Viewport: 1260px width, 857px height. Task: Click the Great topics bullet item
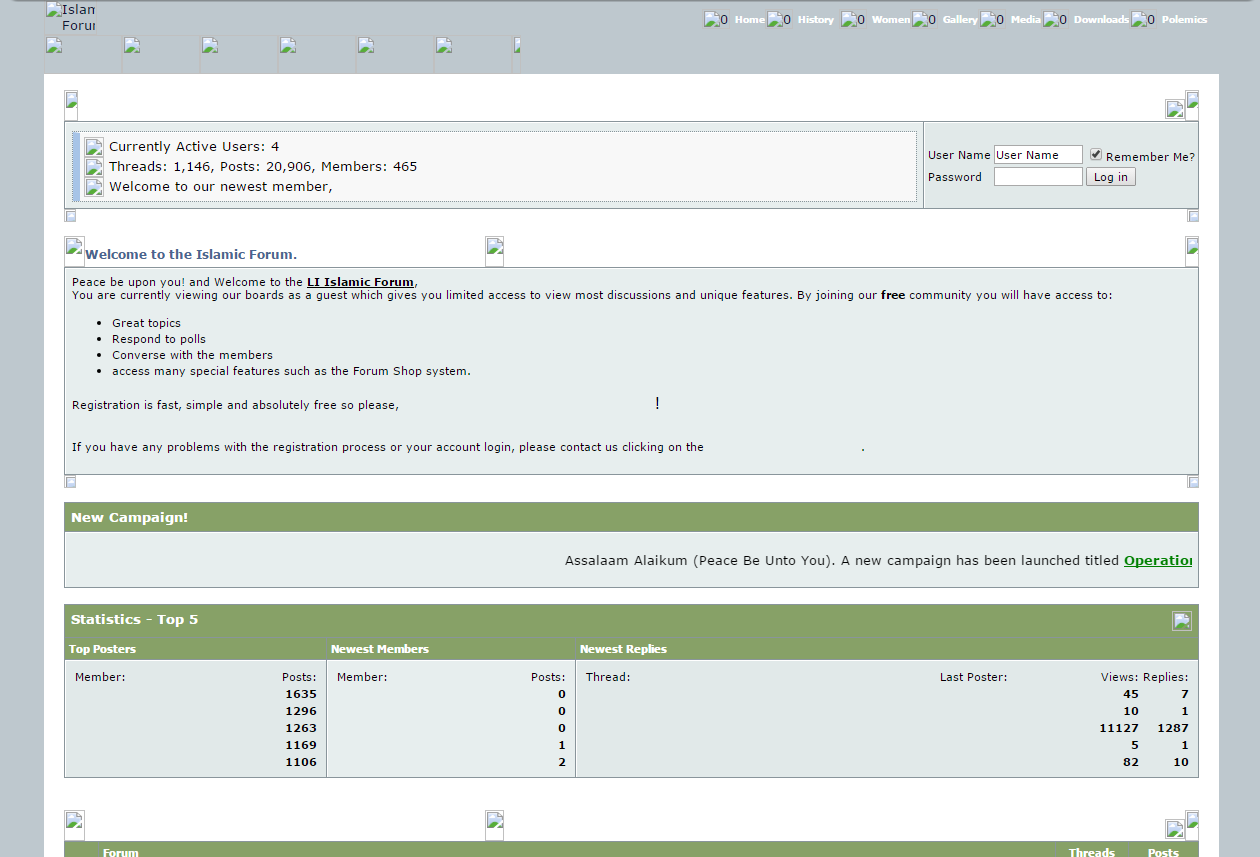click(147, 323)
